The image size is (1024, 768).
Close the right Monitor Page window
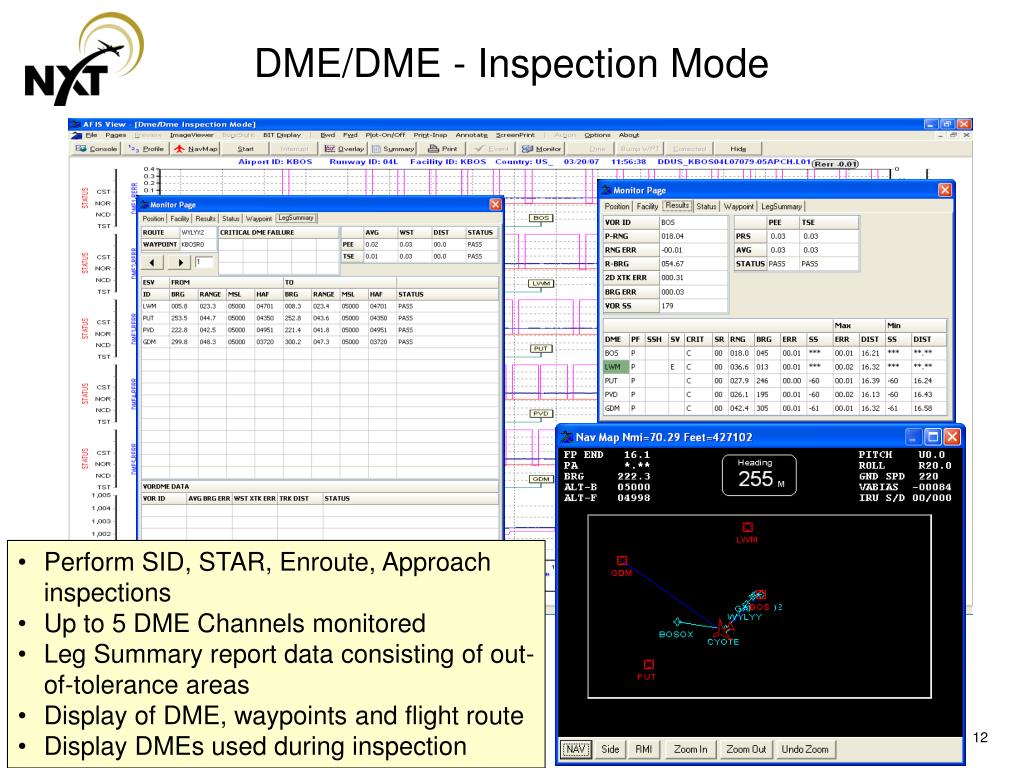(945, 190)
